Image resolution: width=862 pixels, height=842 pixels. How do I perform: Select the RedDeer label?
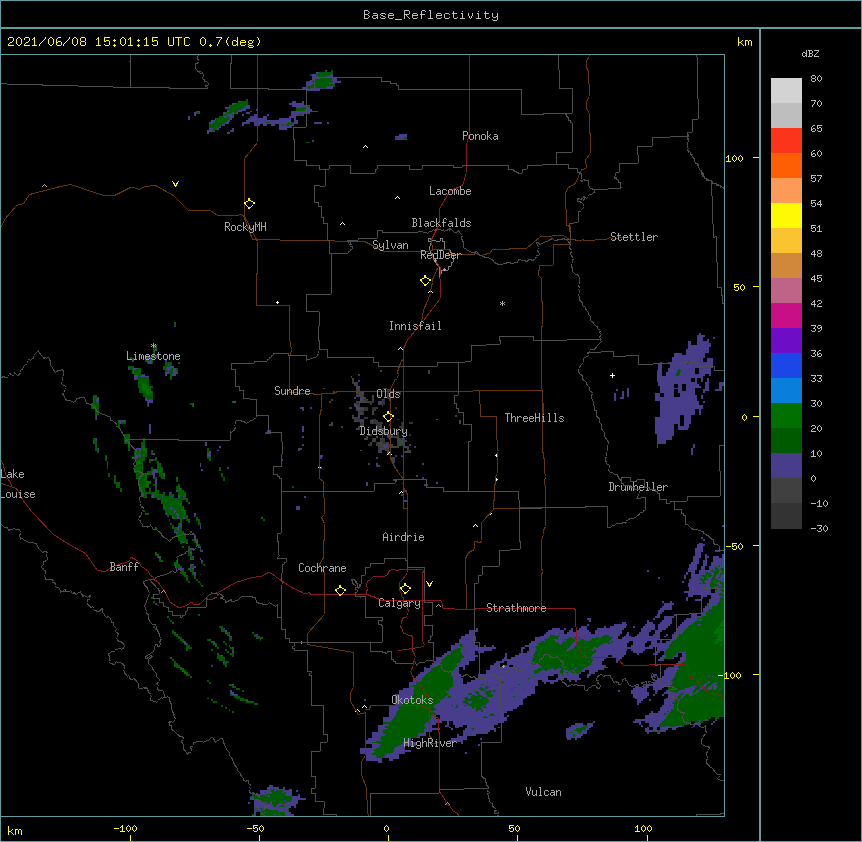coord(440,255)
